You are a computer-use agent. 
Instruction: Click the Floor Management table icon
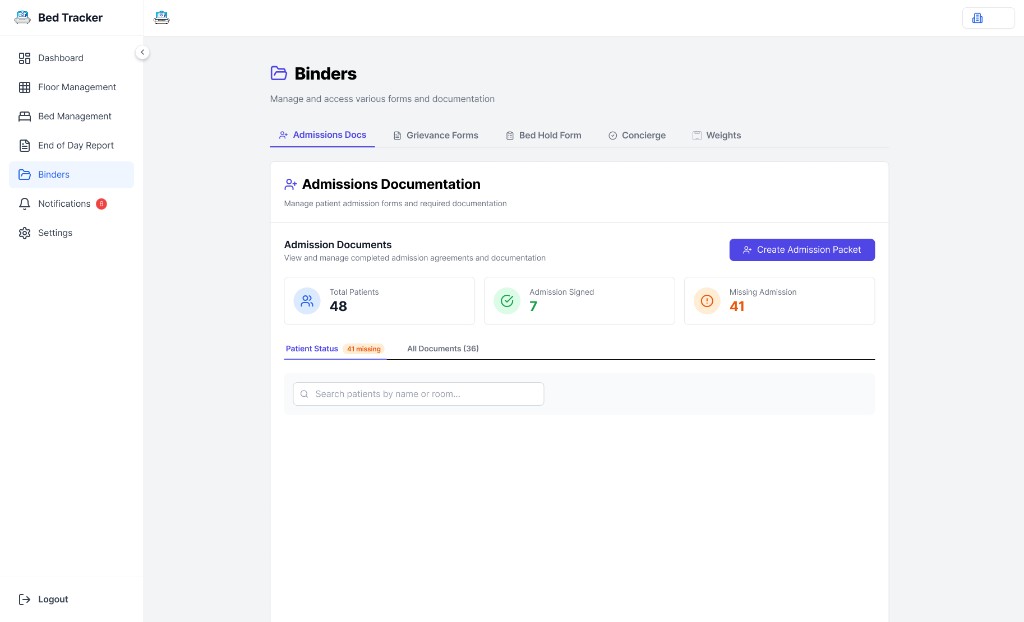(24, 87)
